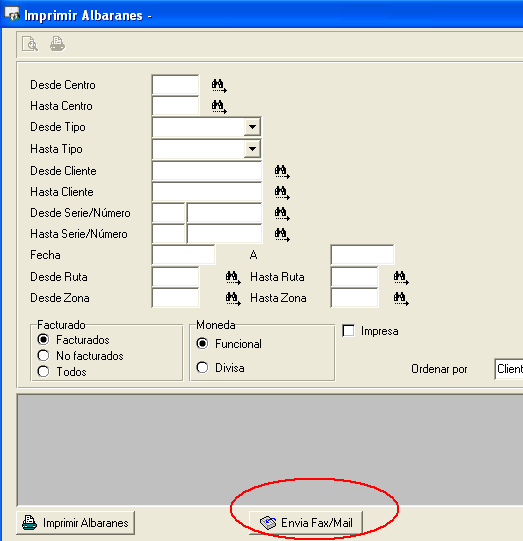Choose Divisa as the currency option
This screenshot has height=541, width=523.
click(x=202, y=367)
